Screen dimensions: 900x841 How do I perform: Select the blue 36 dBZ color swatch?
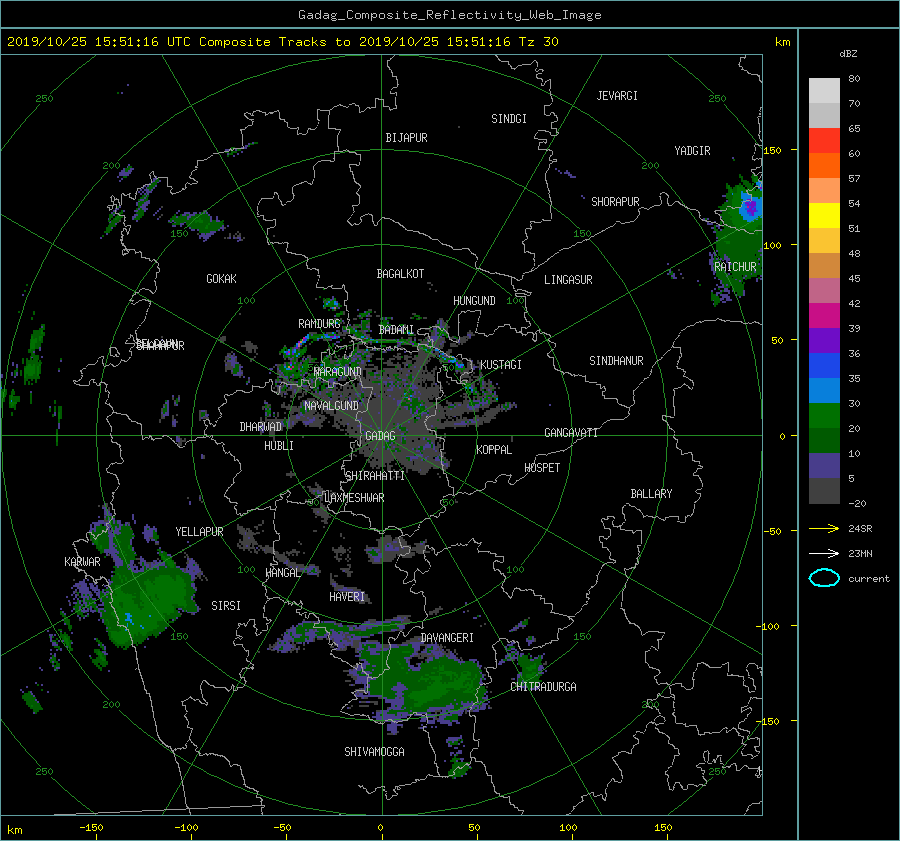coord(824,365)
